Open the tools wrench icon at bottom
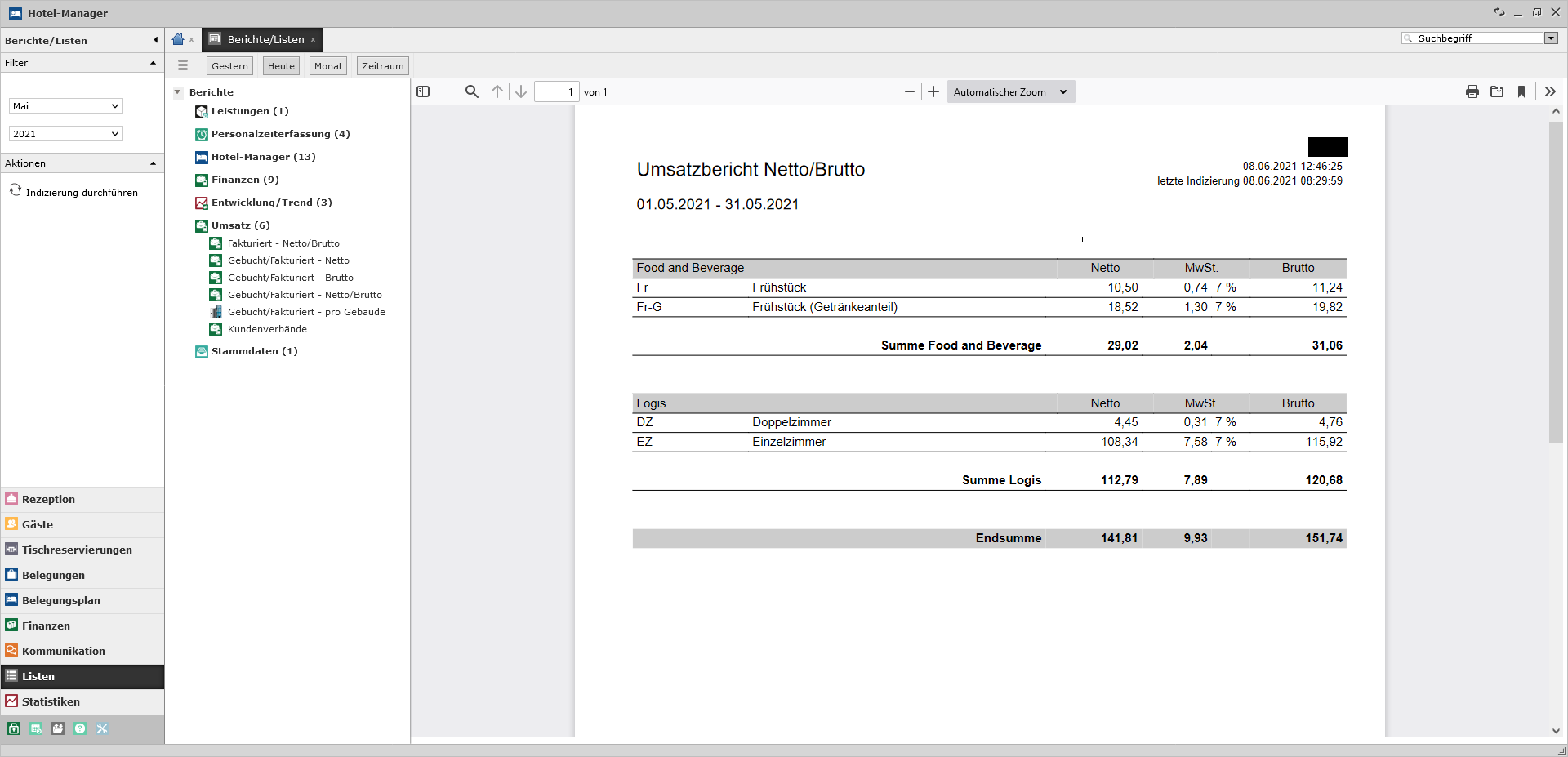The image size is (1568, 757). [x=102, y=728]
